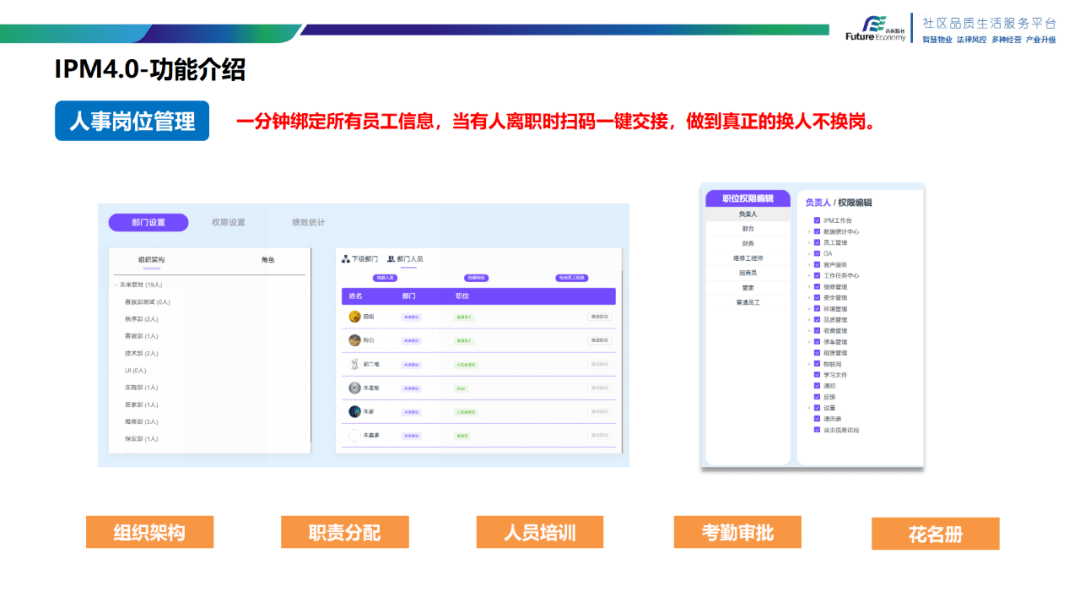Click the orange 组织架构 button

coord(149,532)
